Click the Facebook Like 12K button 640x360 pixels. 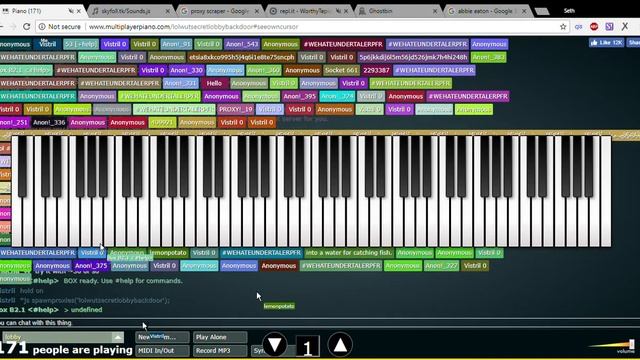pyautogui.click(x=606, y=42)
